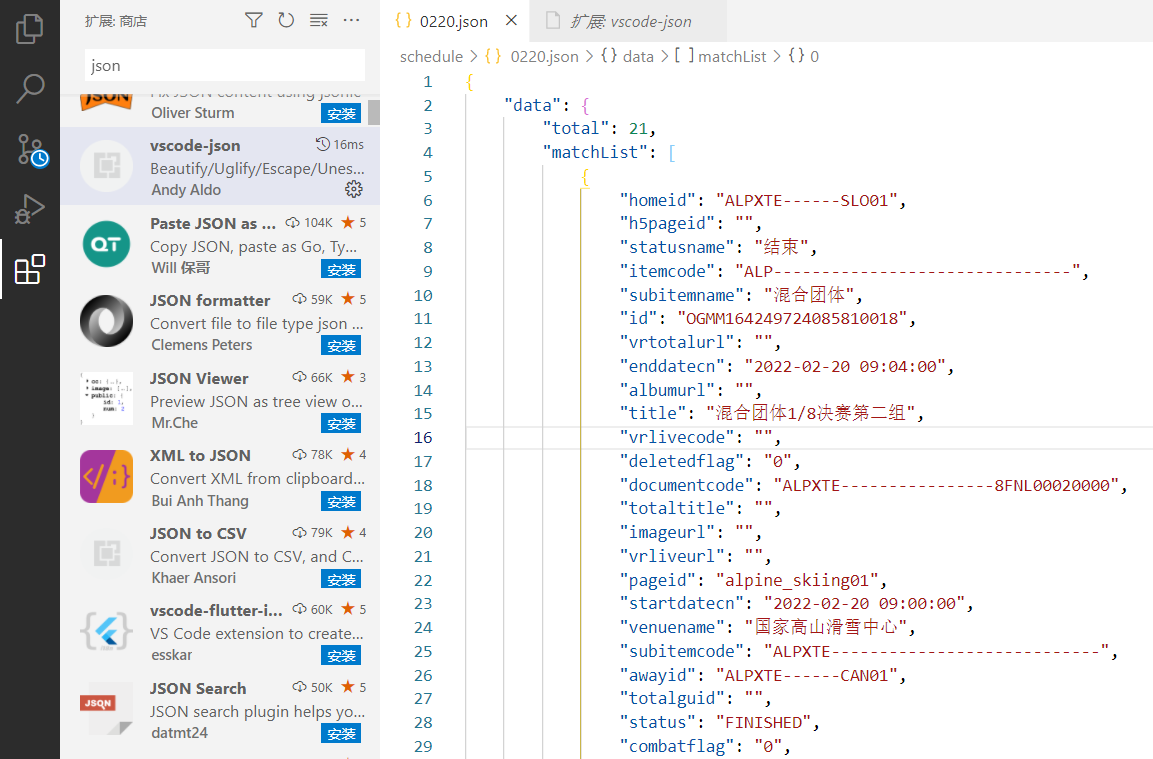Click line number 2 in gutter

tap(428, 105)
